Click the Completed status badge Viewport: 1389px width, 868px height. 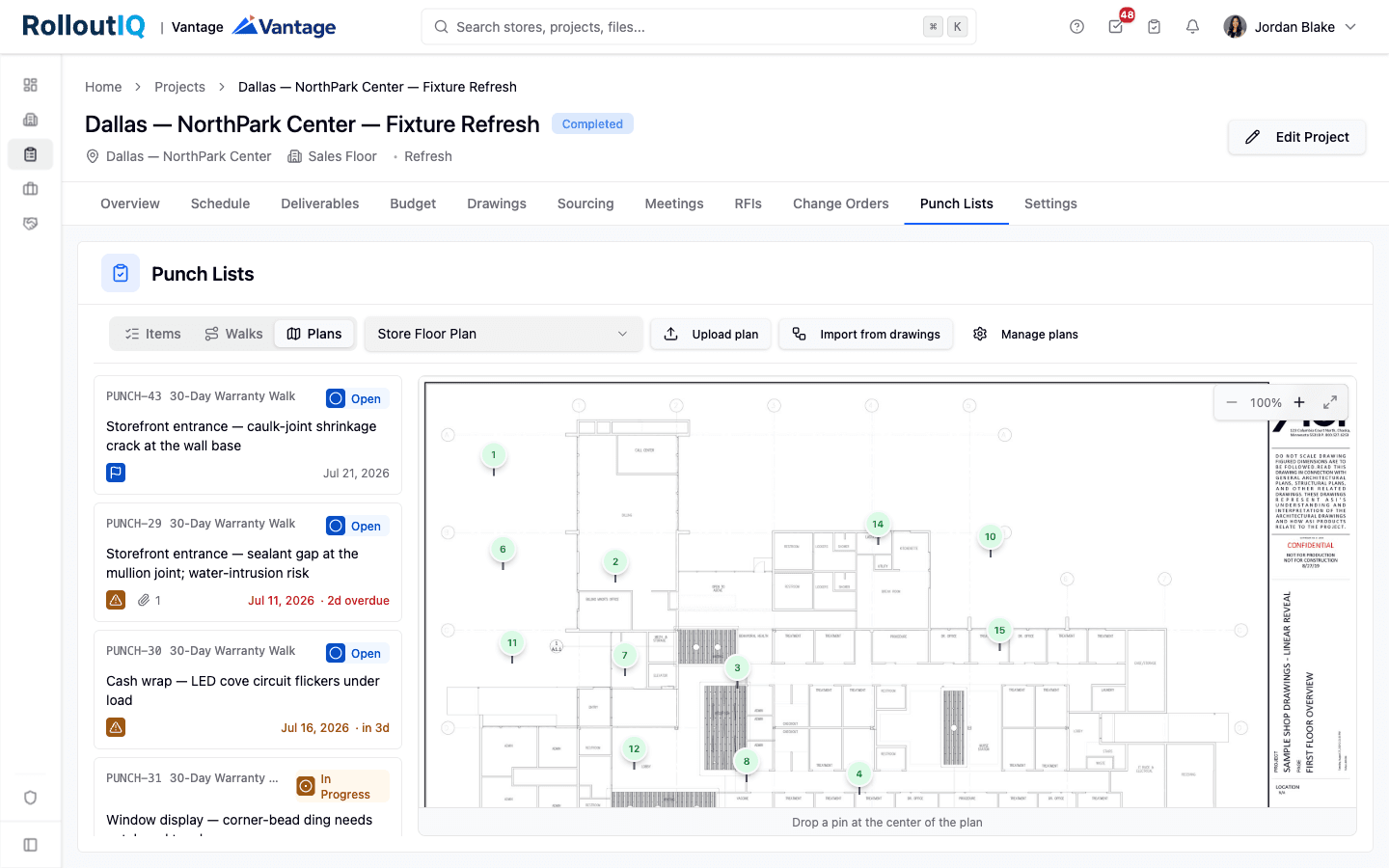click(592, 123)
